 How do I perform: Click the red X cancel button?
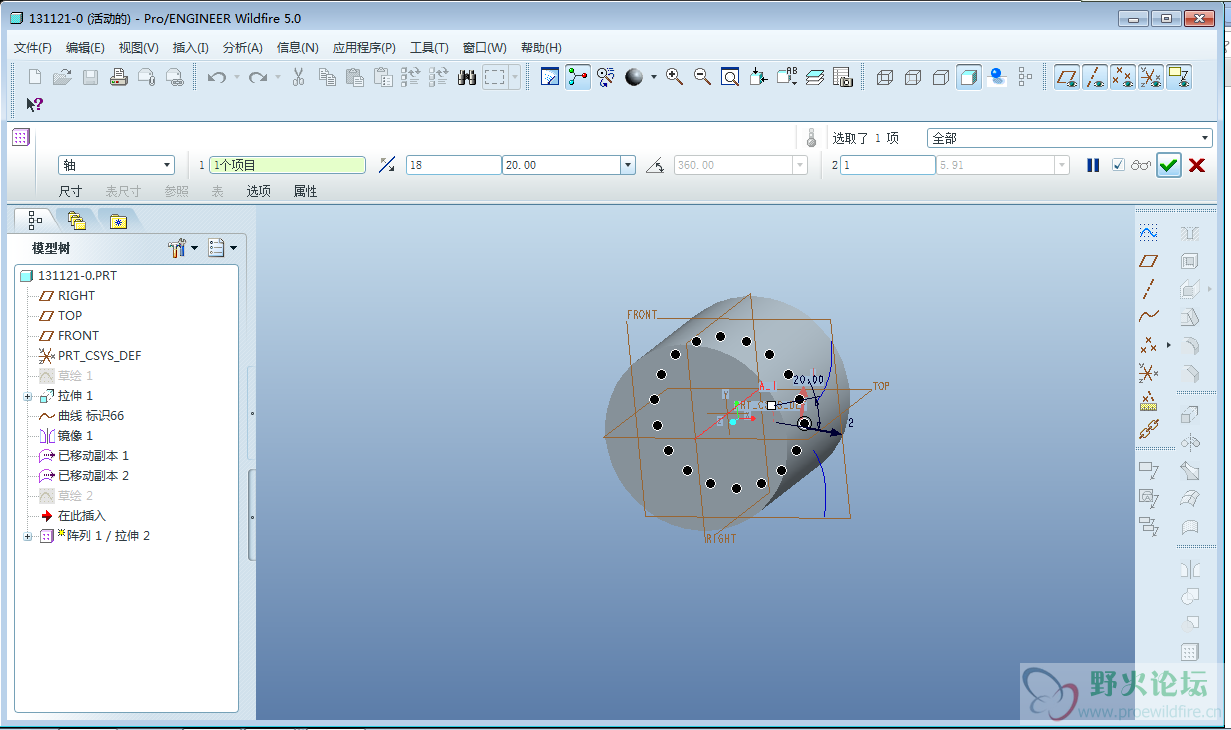pyautogui.click(x=1197, y=165)
